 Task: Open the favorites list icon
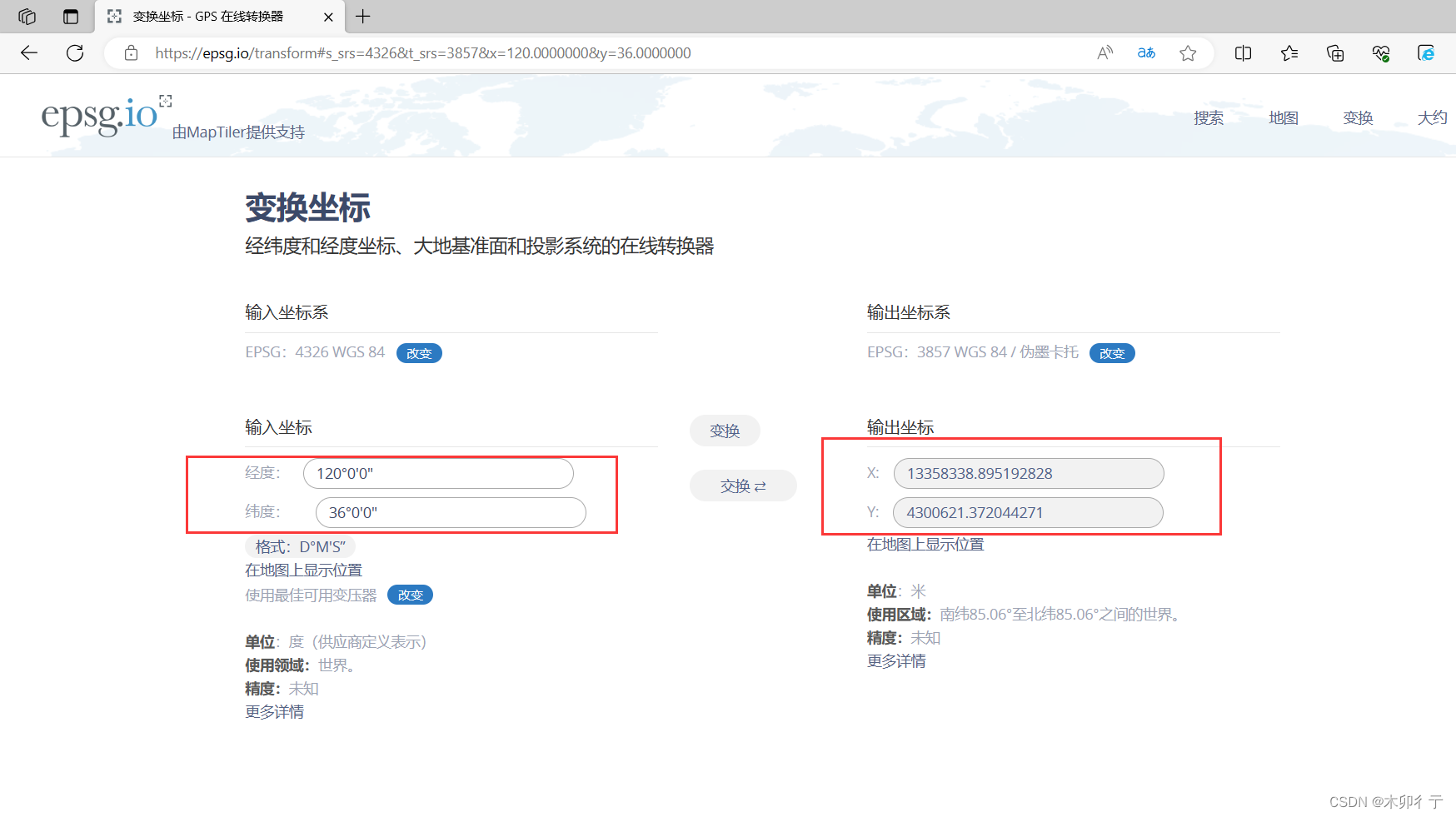tap(1289, 53)
